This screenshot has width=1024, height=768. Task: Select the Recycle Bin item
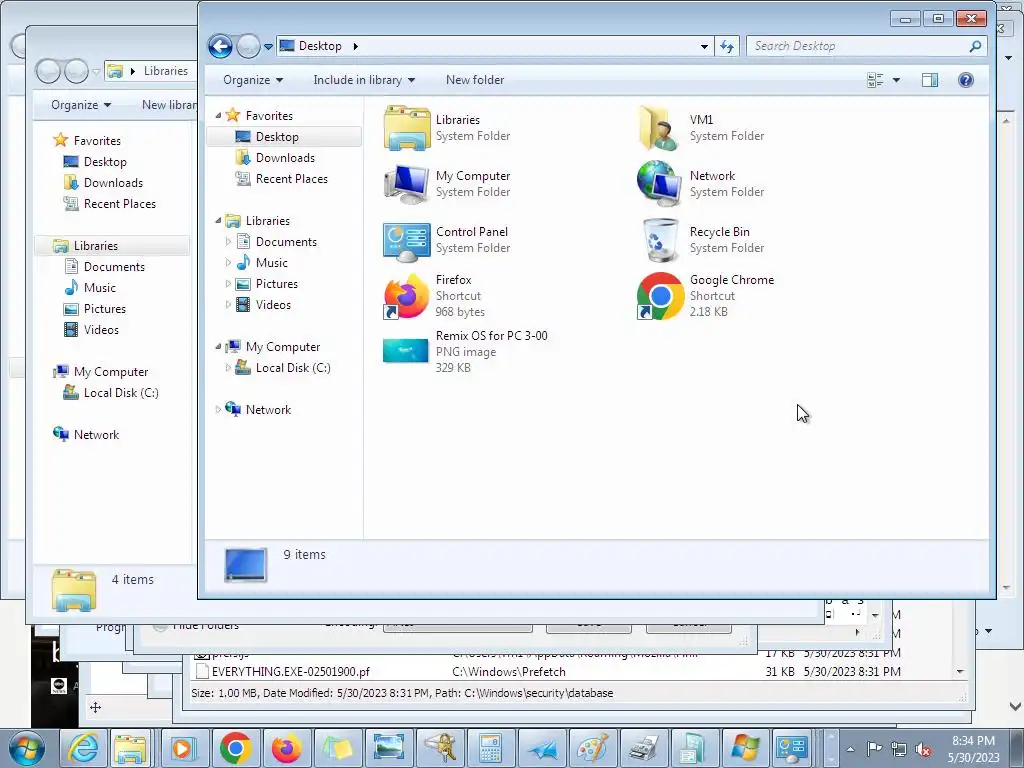(x=701, y=240)
